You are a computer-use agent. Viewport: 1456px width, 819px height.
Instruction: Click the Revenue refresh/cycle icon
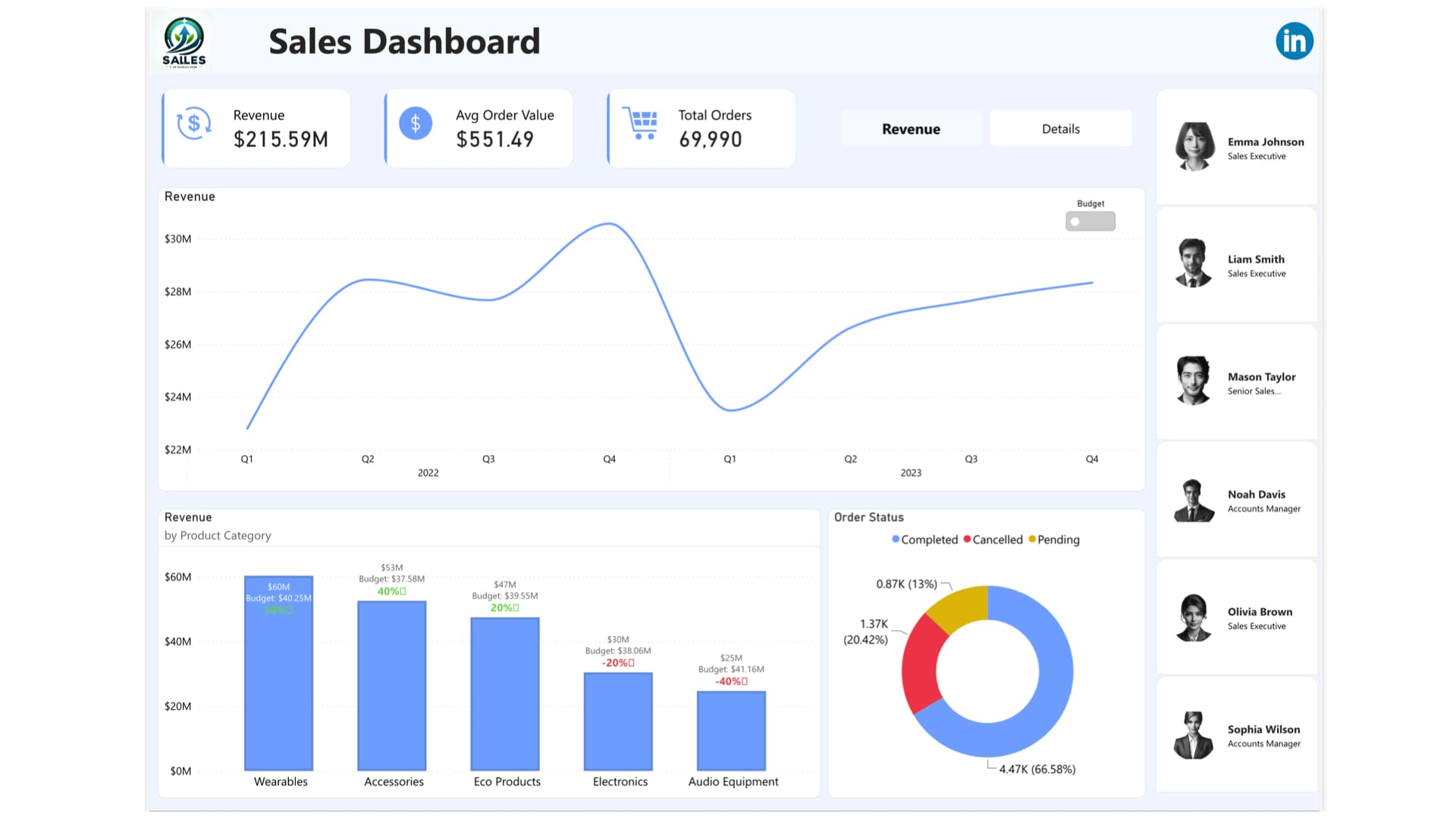[192, 127]
